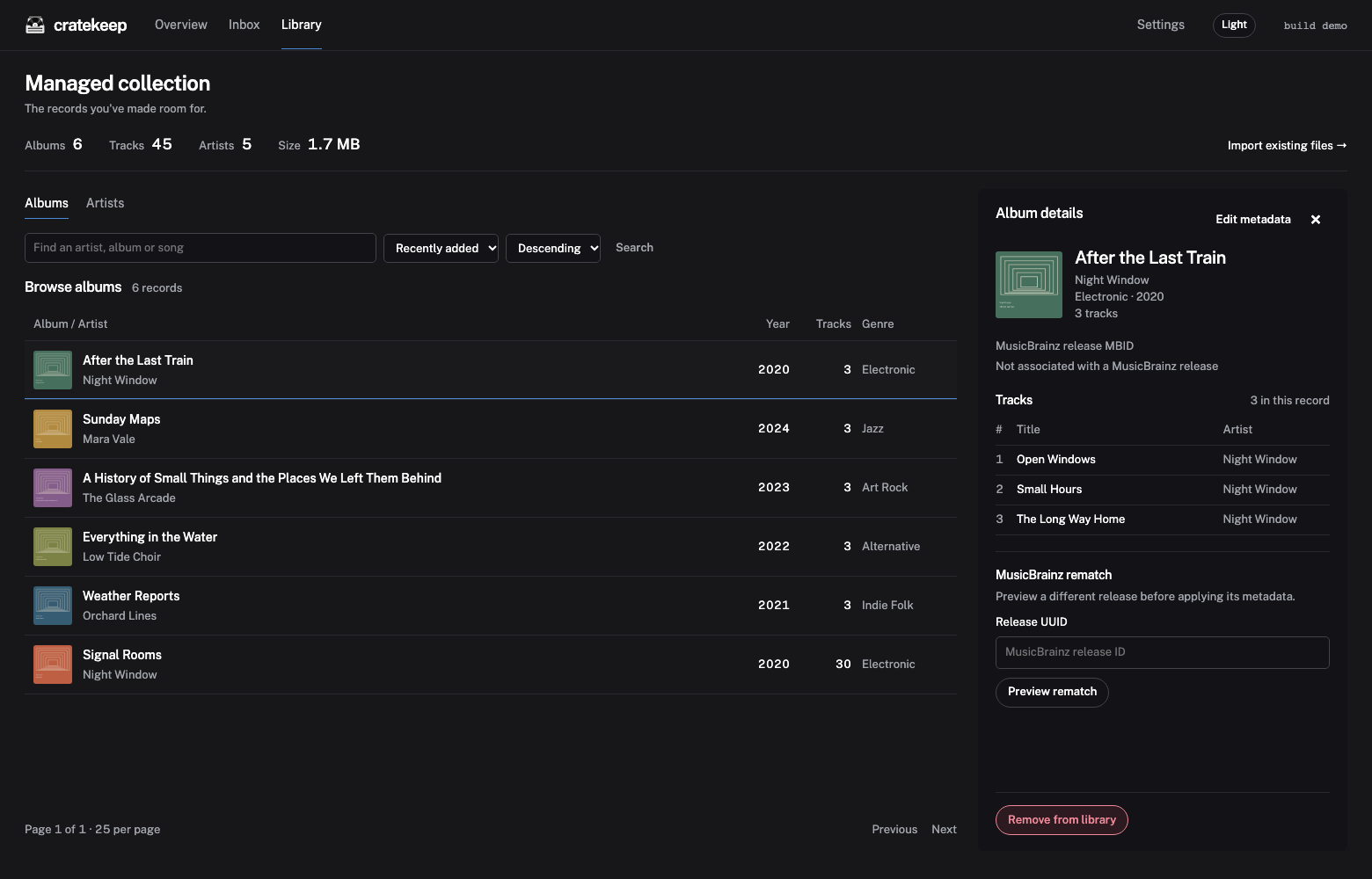Select the Albums tab
Viewport: 1372px width, 879px height.
[47, 203]
